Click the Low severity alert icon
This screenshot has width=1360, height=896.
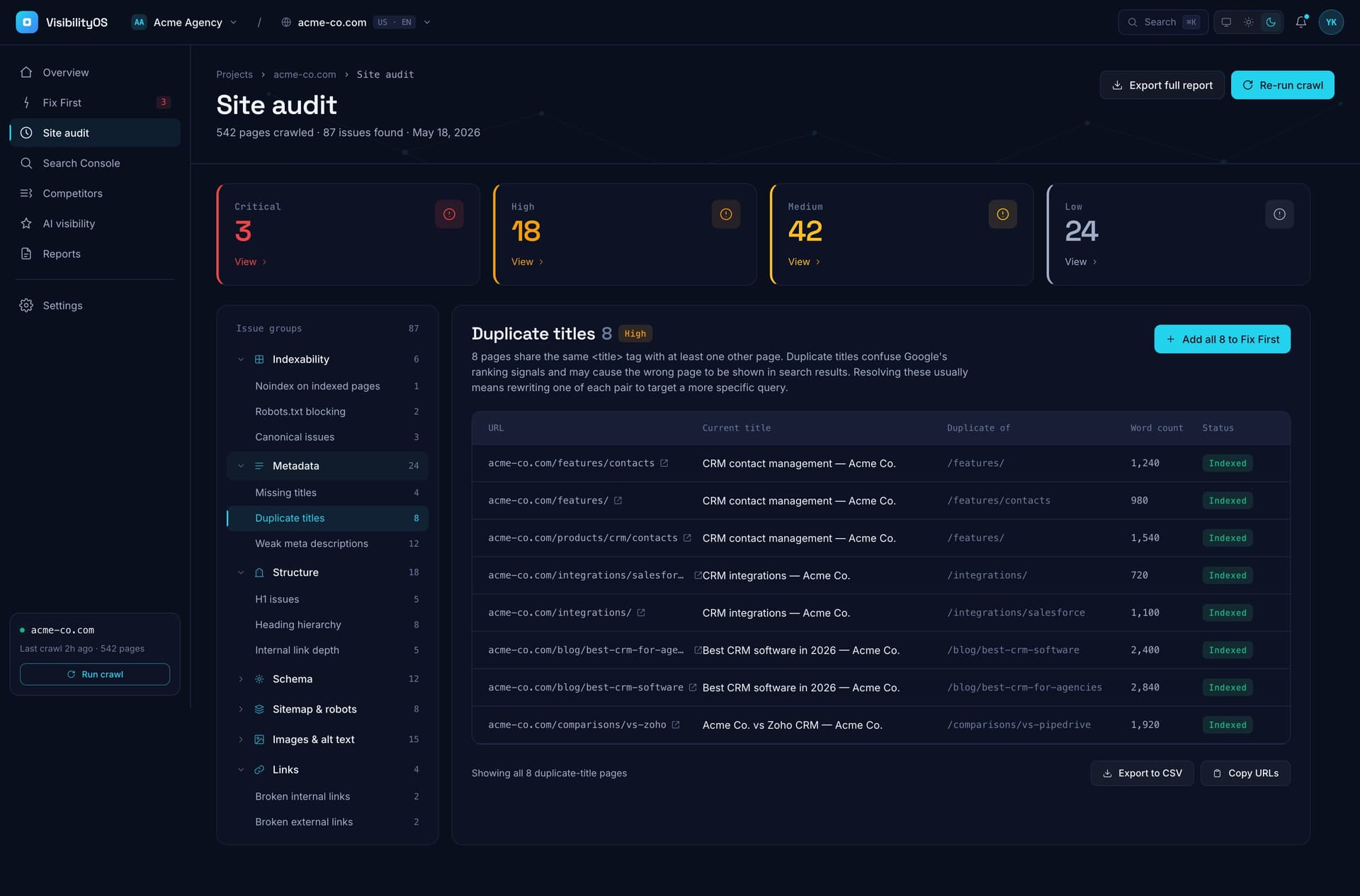pos(1279,214)
